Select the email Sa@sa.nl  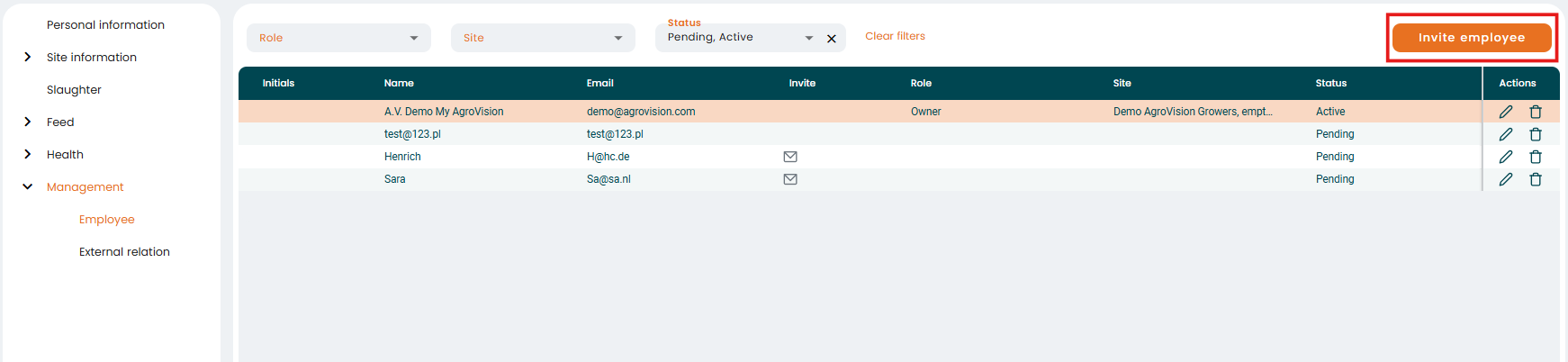click(x=608, y=179)
